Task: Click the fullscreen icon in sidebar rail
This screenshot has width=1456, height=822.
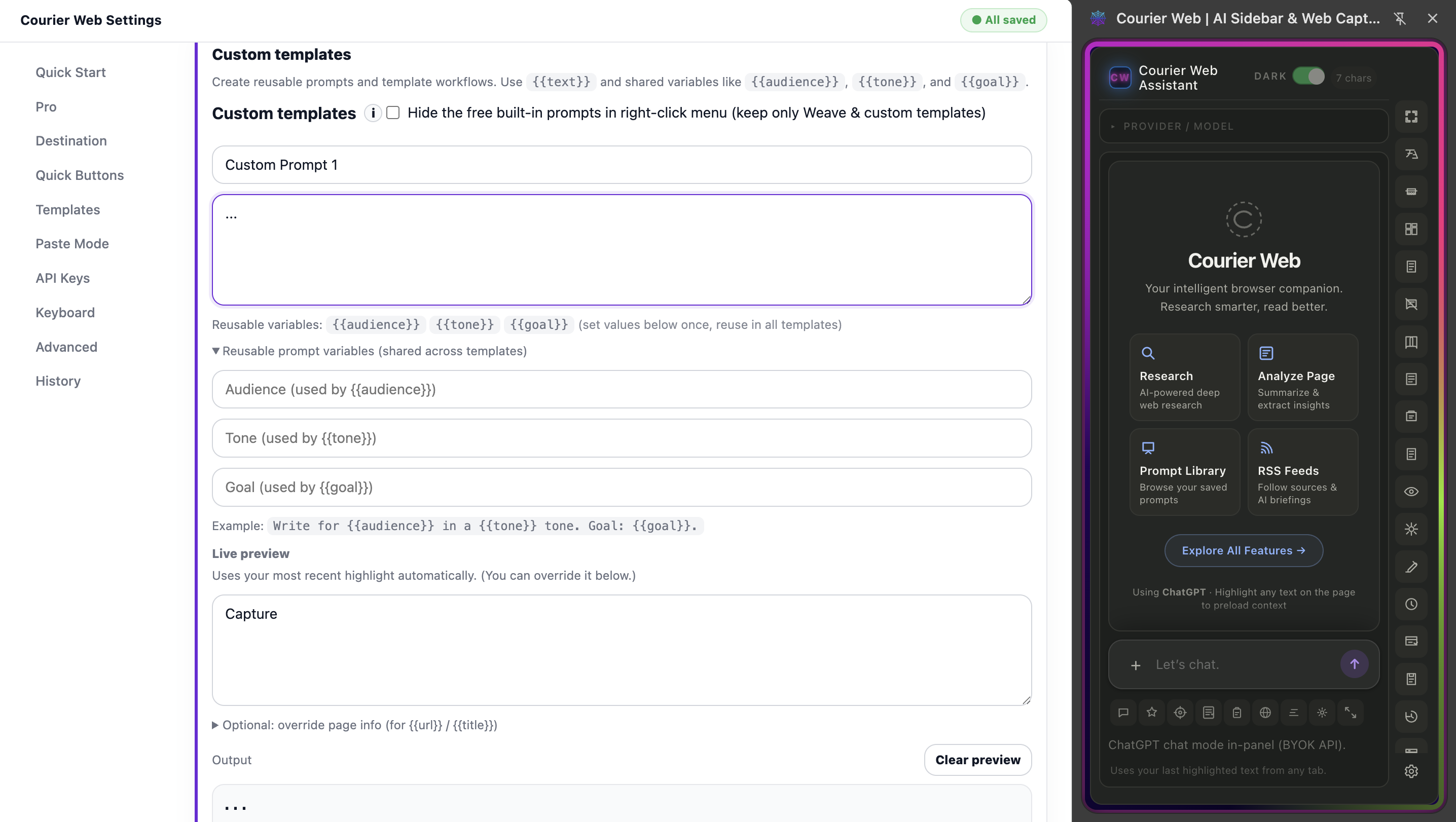Action: [x=1411, y=117]
